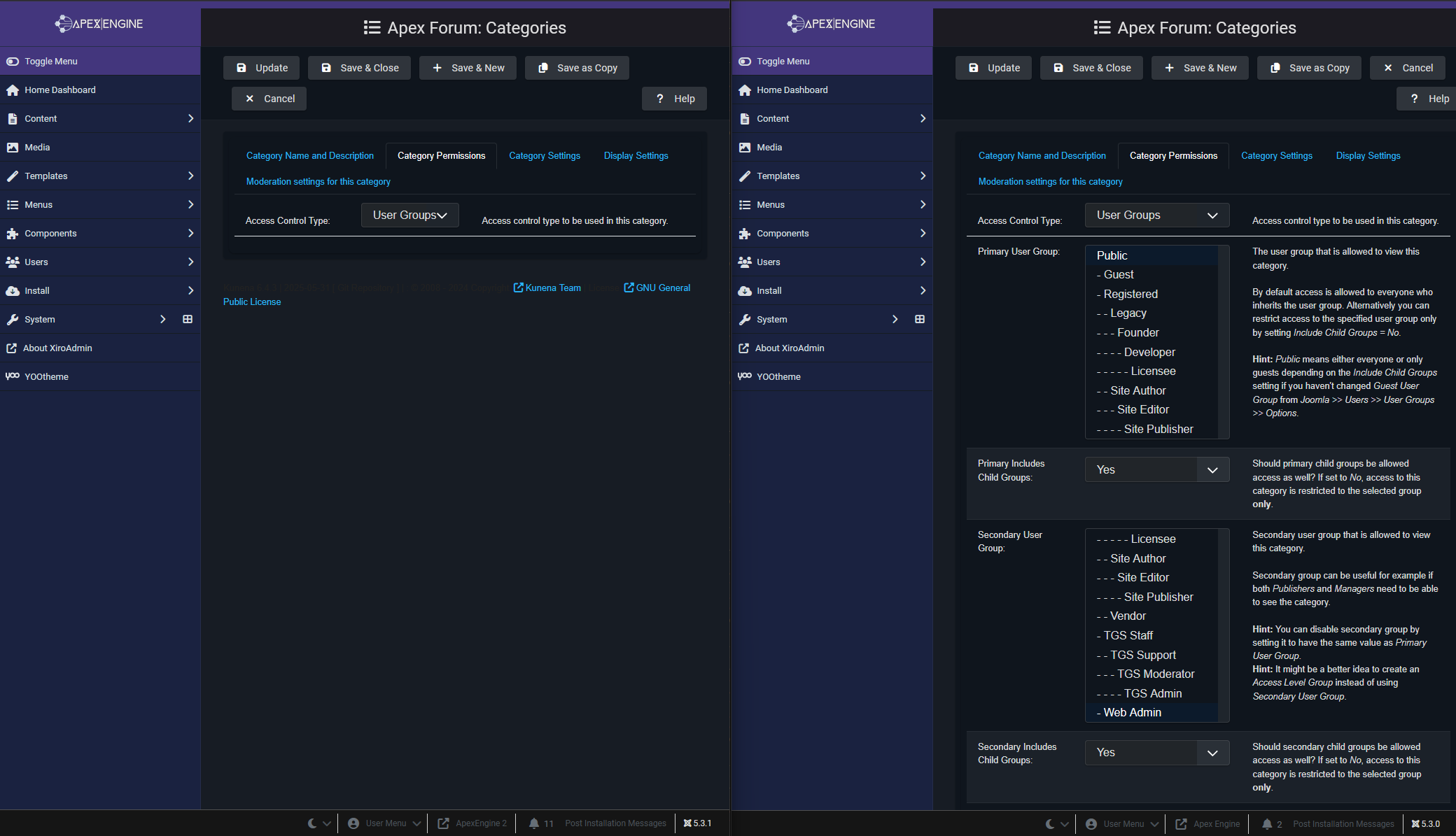Screen dimensions: 1456x836
Task: Select Vendor in Secondary User Group list
Action: point(1151,616)
